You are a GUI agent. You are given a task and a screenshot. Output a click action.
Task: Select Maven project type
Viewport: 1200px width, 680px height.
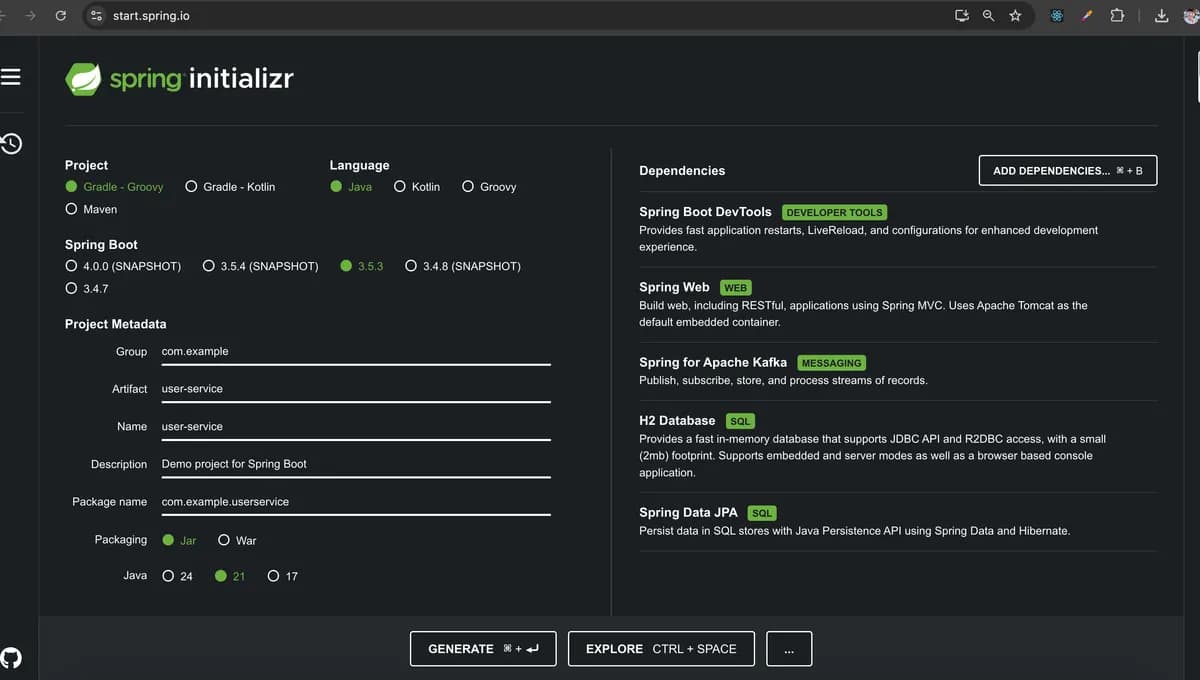(x=91, y=209)
